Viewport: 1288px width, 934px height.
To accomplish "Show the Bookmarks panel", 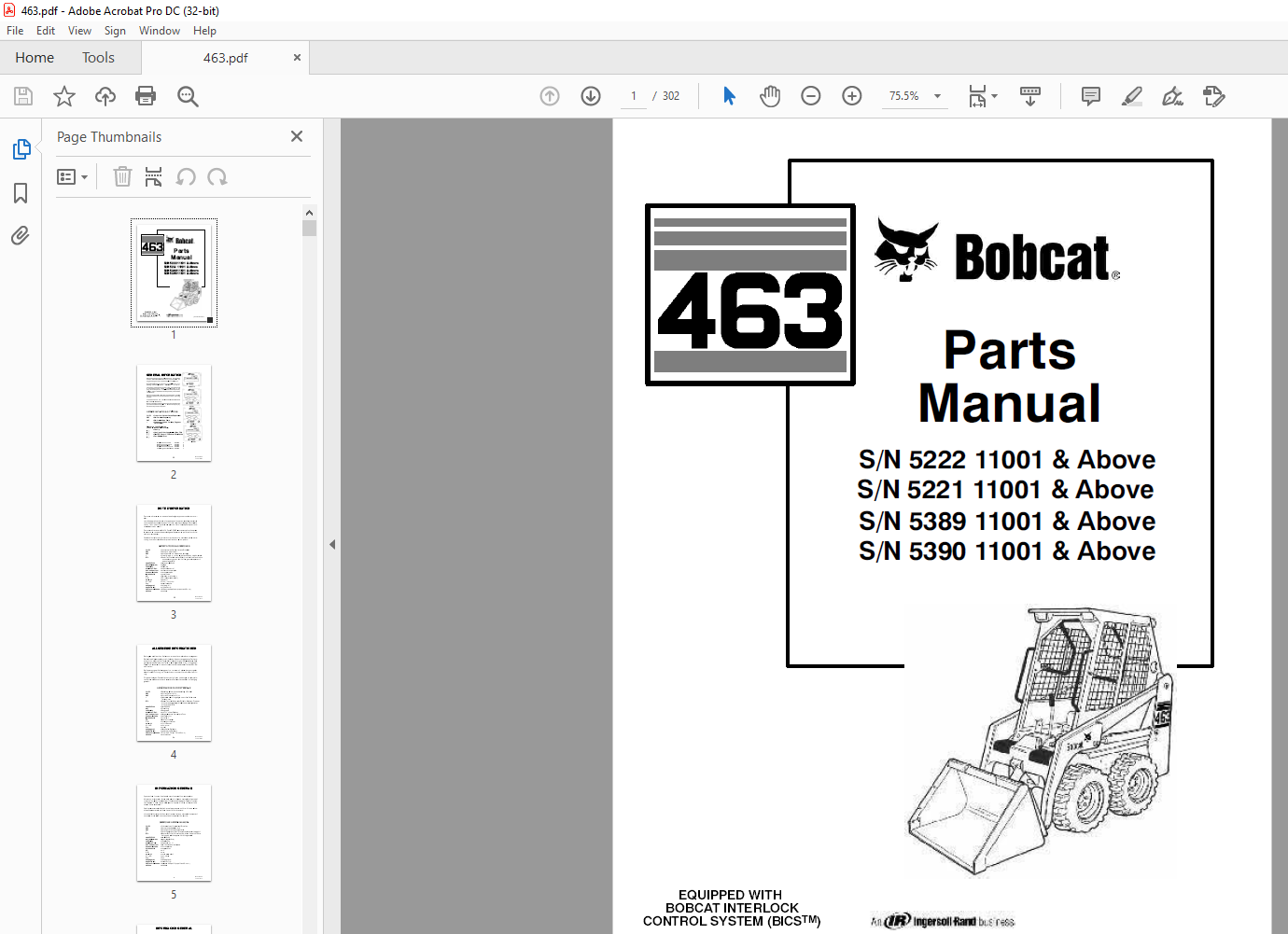I will click(x=21, y=193).
